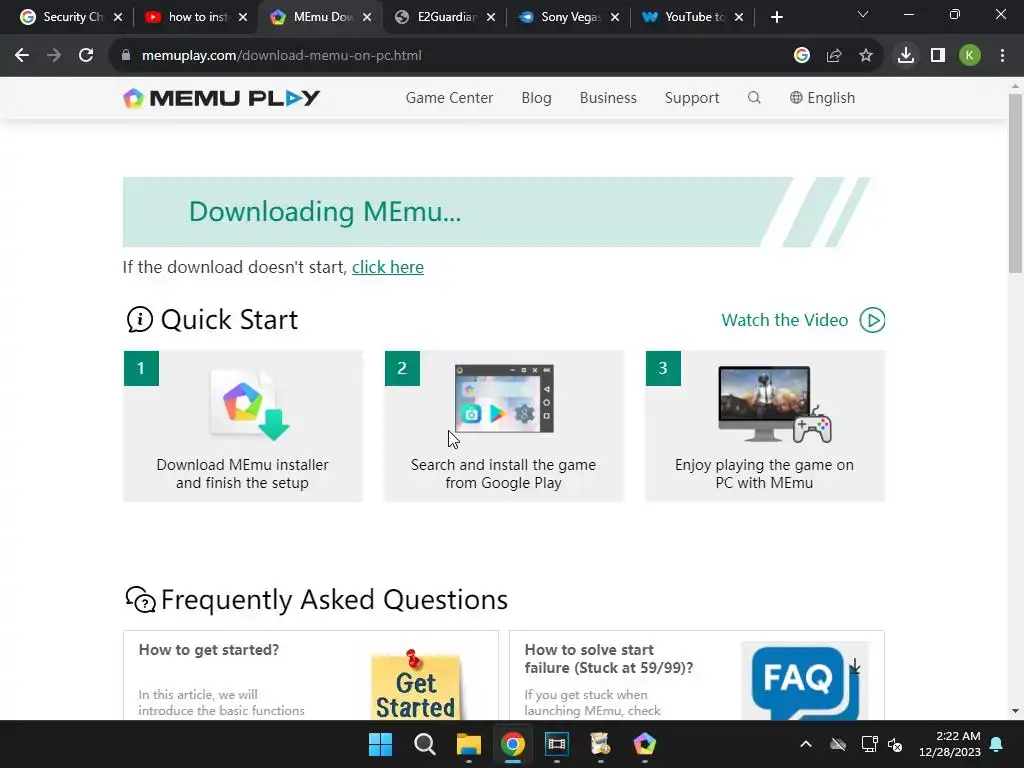Open the site search magnifier icon
Screen dimensions: 1024x768
(754, 98)
